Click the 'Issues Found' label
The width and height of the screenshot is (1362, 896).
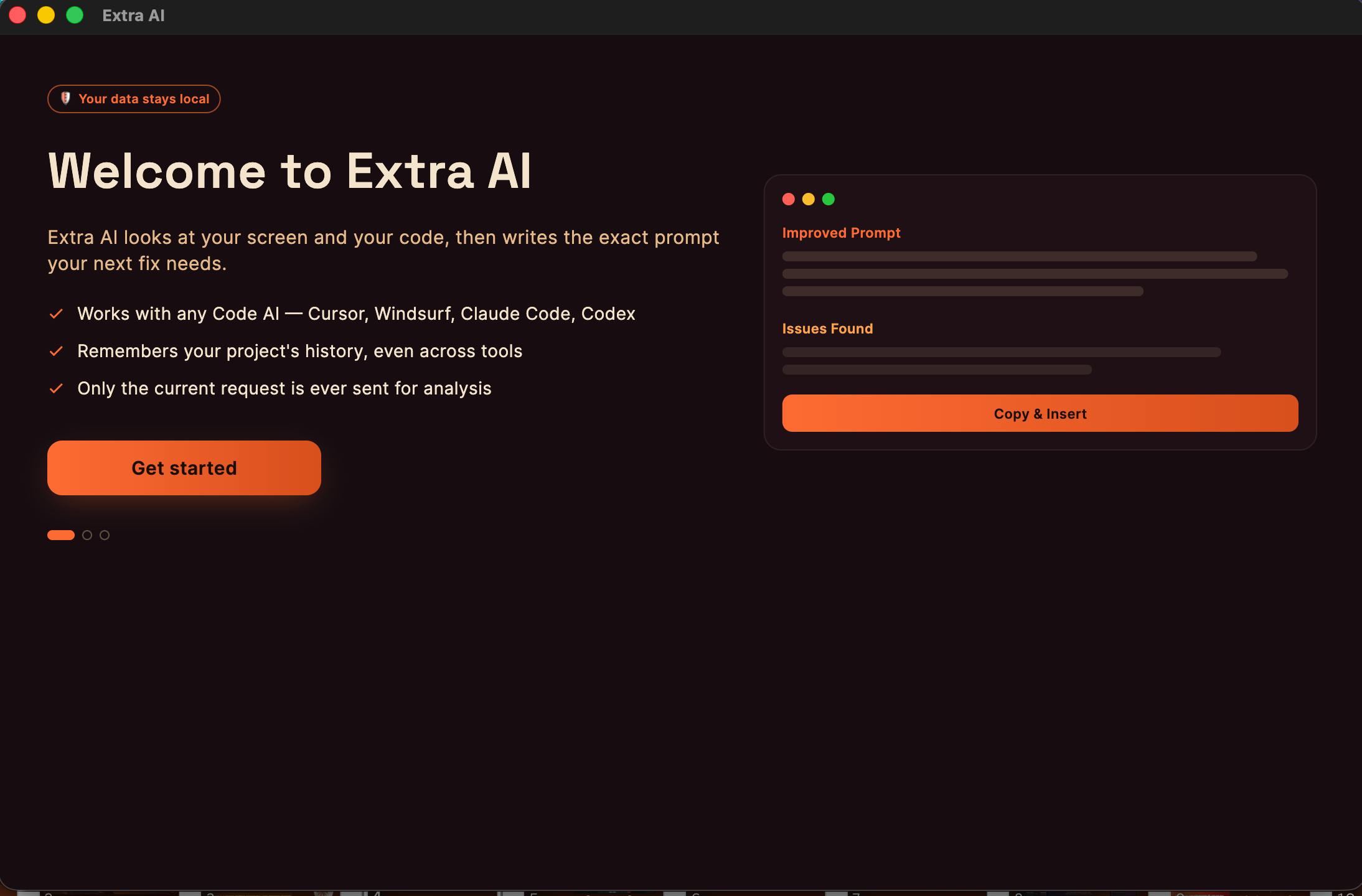[828, 329]
